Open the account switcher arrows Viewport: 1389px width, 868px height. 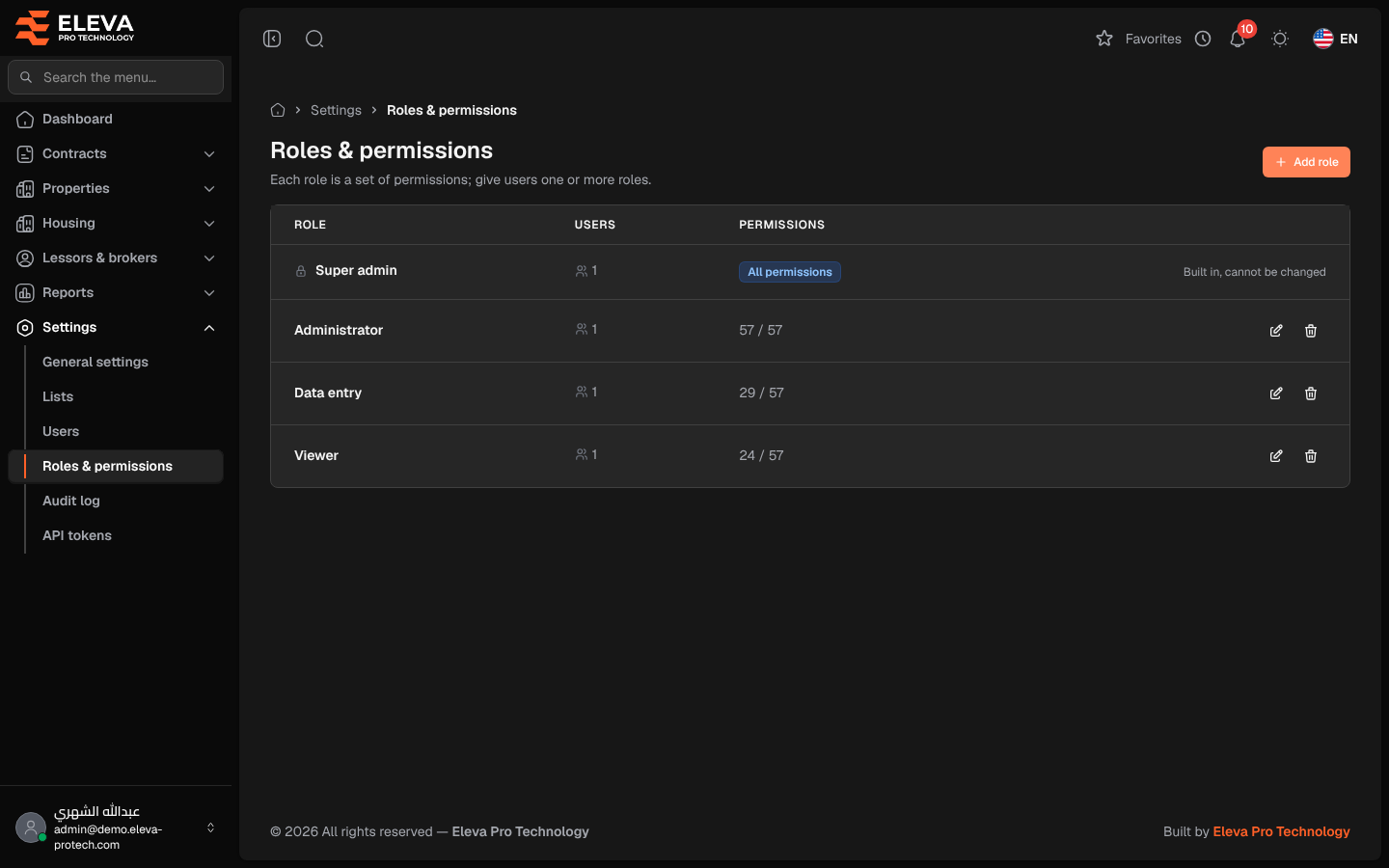tap(210, 827)
